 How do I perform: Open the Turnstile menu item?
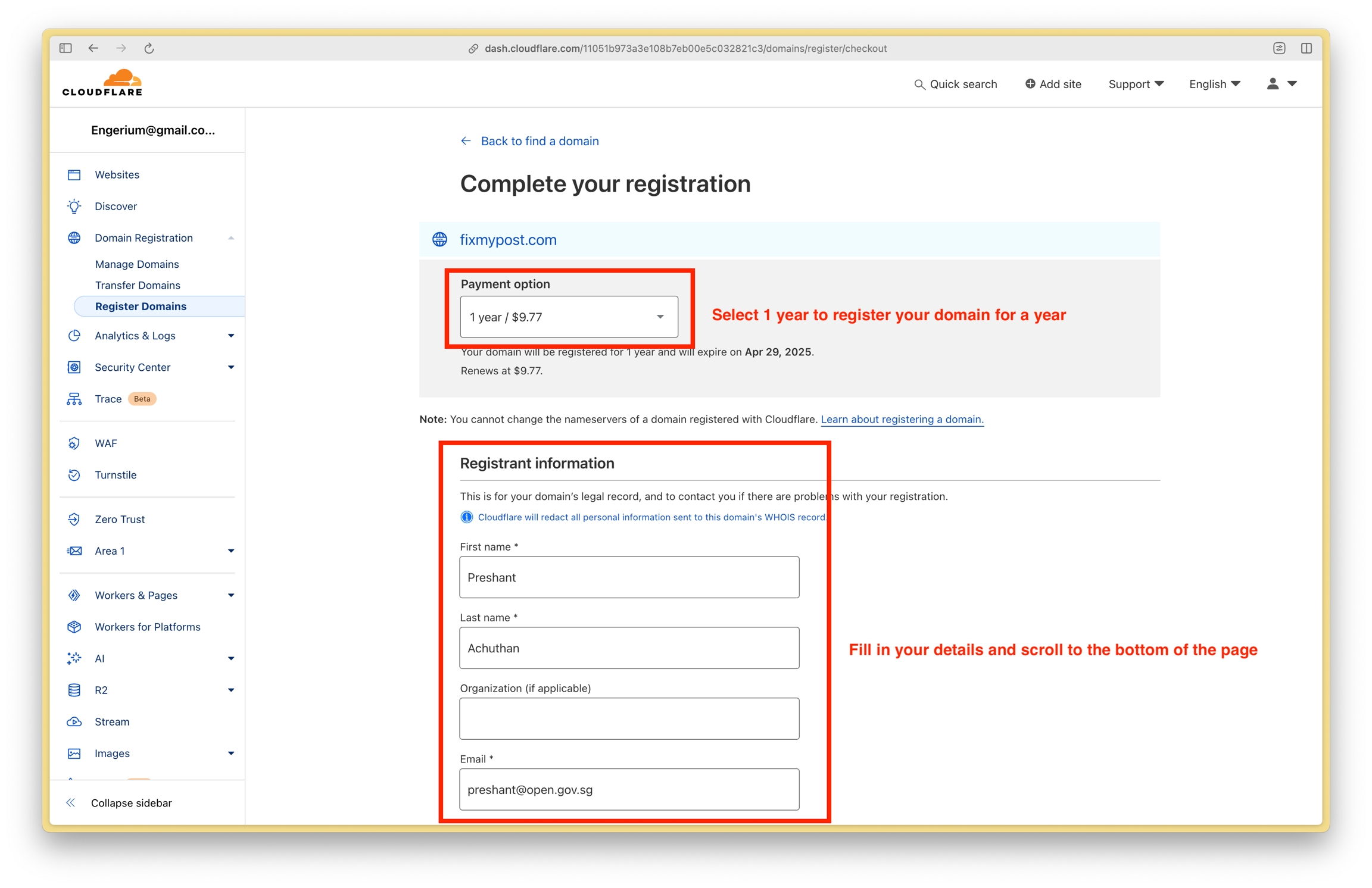click(116, 475)
